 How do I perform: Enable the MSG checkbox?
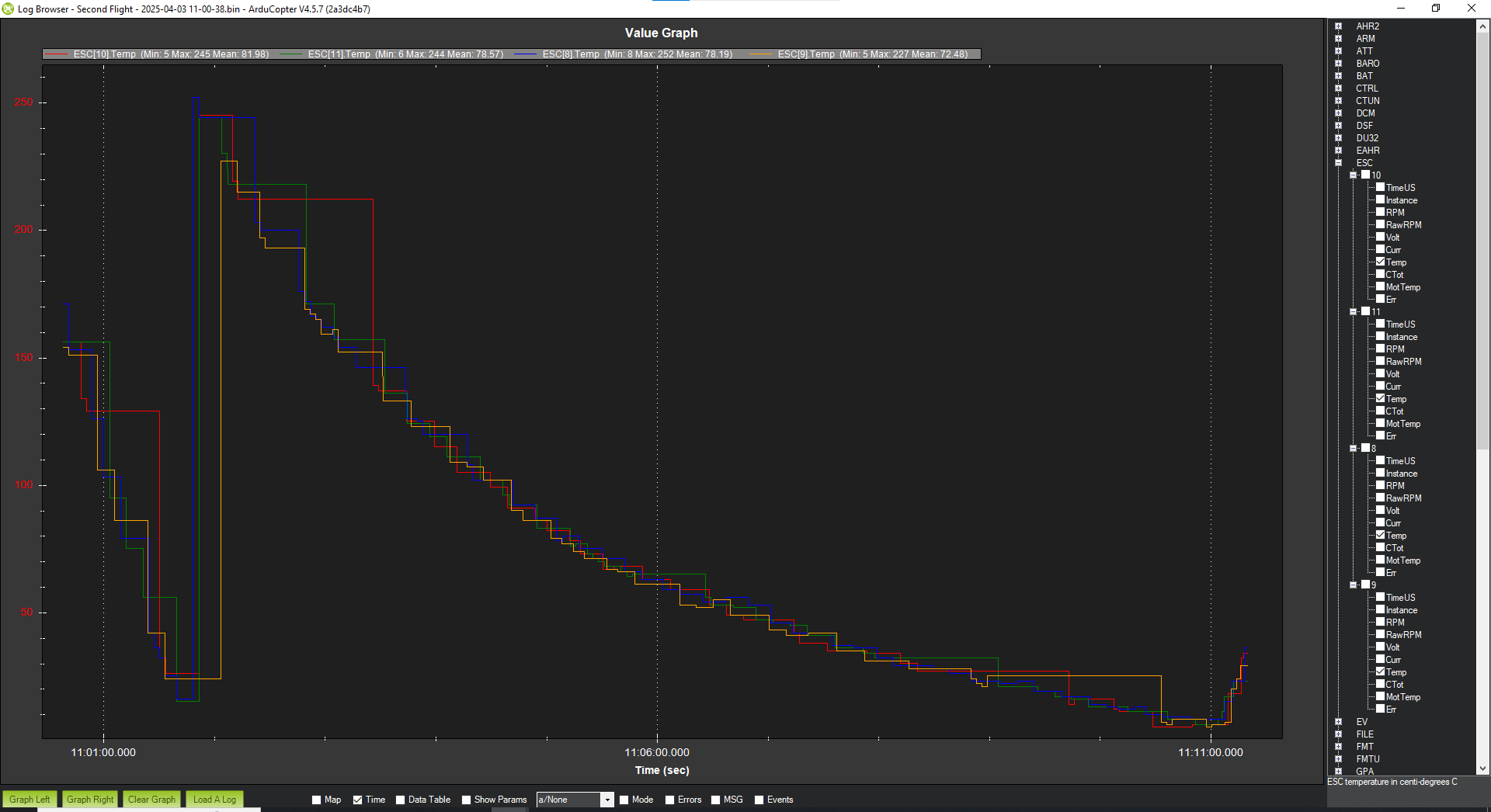pyautogui.click(x=715, y=800)
